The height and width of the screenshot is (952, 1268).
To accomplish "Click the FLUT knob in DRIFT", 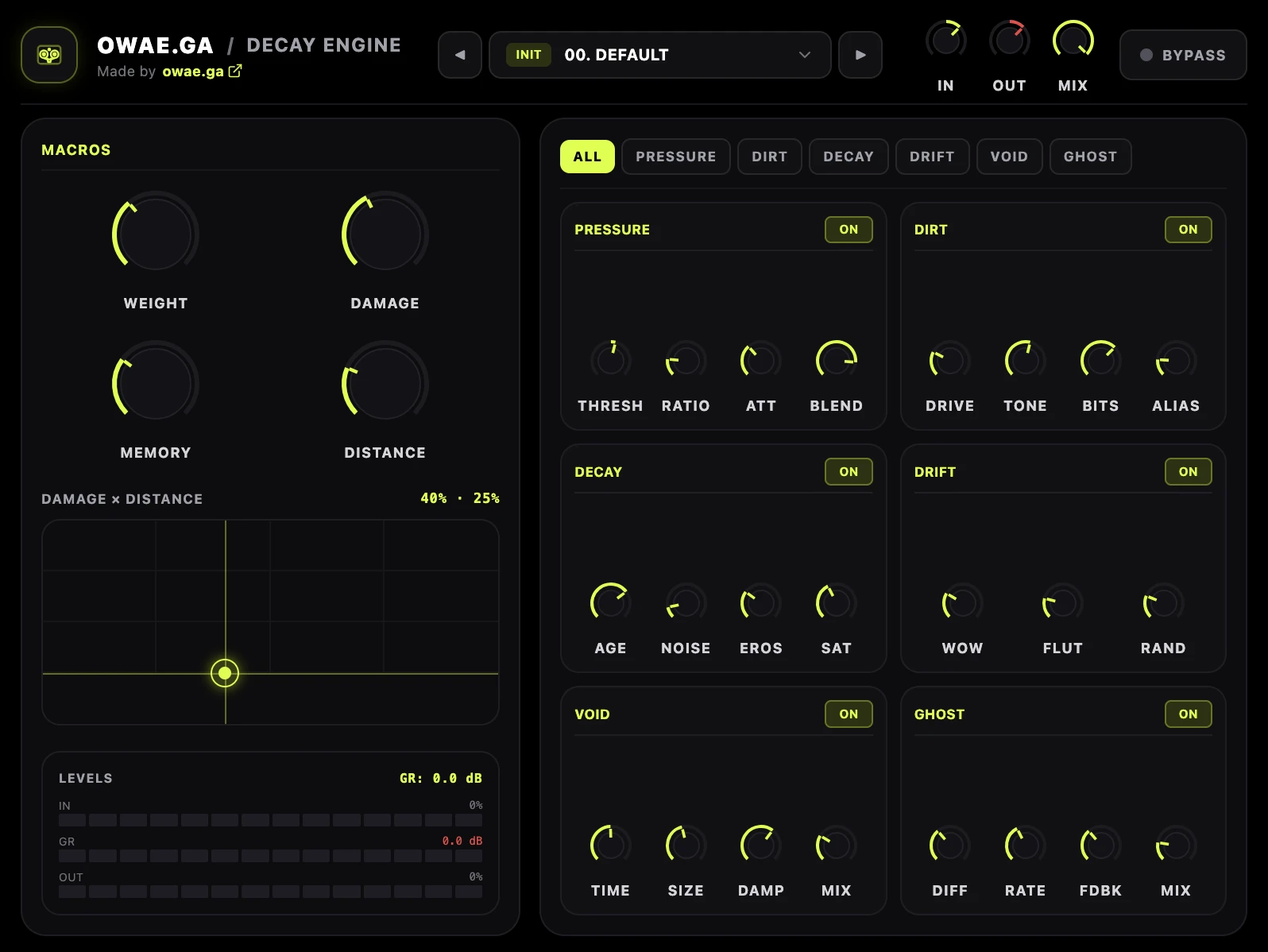I will click(x=1062, y=603).
